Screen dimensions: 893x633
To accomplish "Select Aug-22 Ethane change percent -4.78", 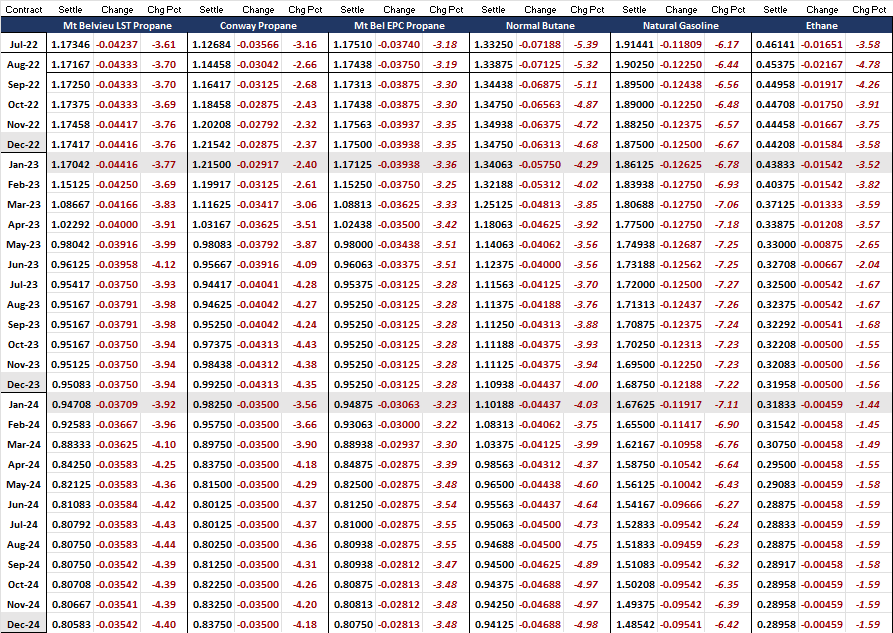I will (869, 64).
